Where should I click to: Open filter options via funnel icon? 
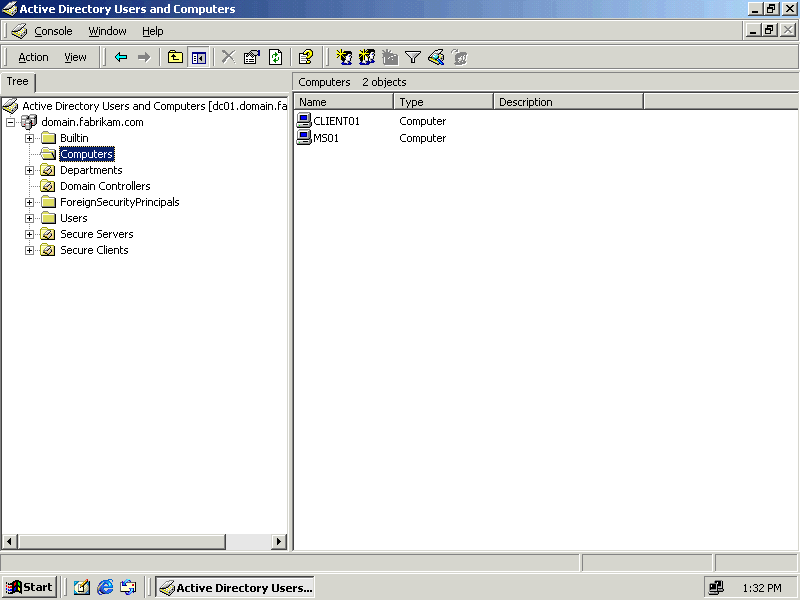(412, 57)
